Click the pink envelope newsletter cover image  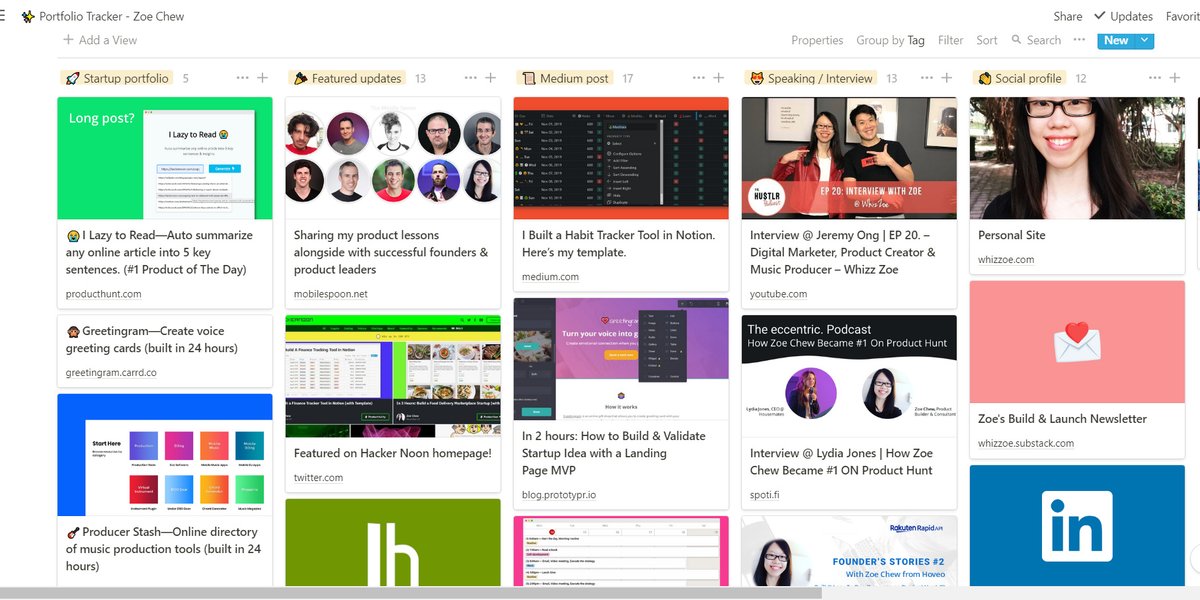tap(1077, 342)
